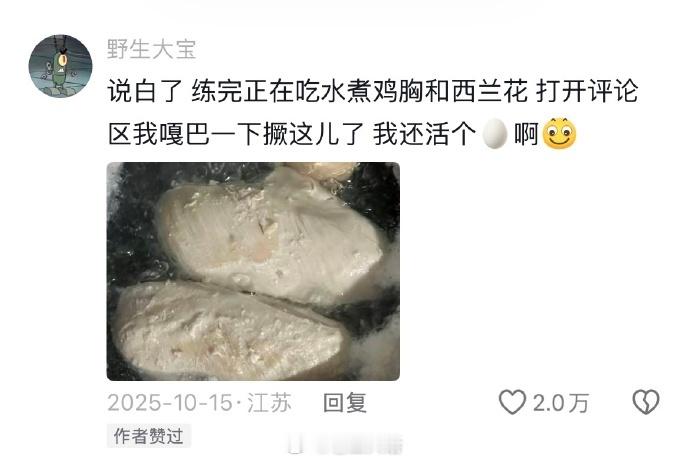Select the comment's first line of text
This screenshot has height=462, width=690.
pyautogui.click(x=373, y=92)
